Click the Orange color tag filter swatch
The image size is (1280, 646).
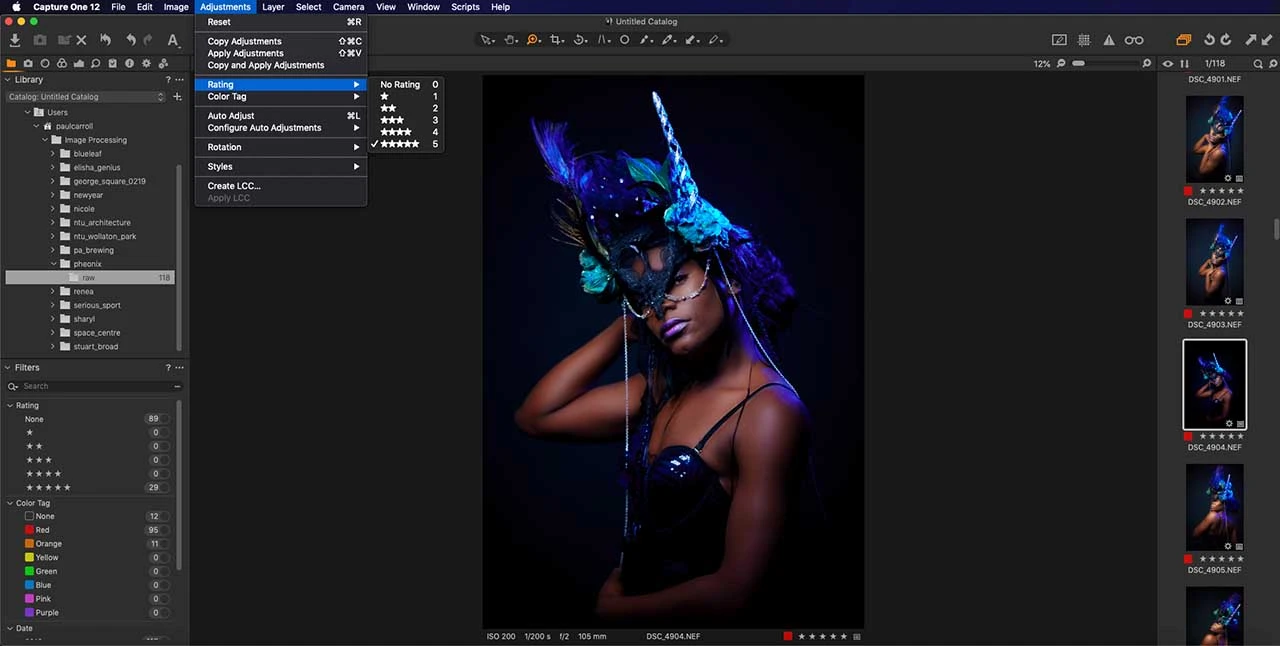pyautogui.click(x=29, y=544)
